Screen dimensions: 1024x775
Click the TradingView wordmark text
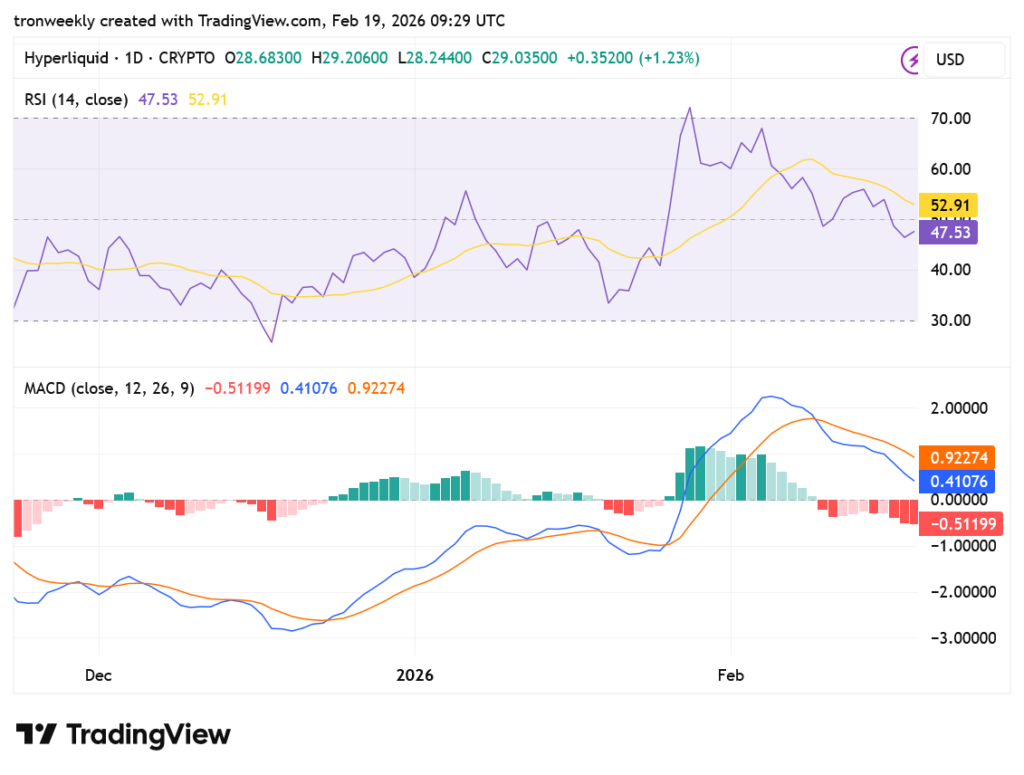(148, 735)
